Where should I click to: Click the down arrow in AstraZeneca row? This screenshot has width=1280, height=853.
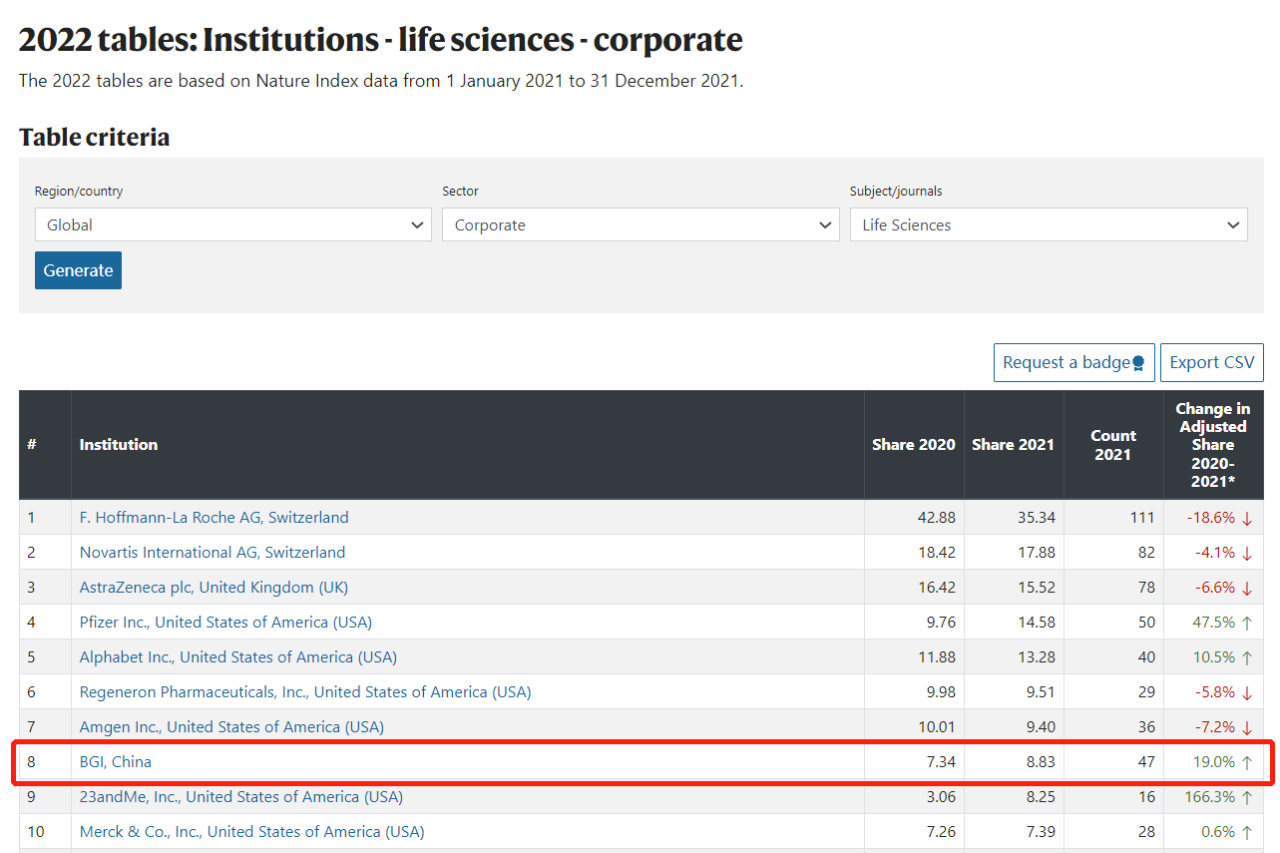coord(1247,587)
